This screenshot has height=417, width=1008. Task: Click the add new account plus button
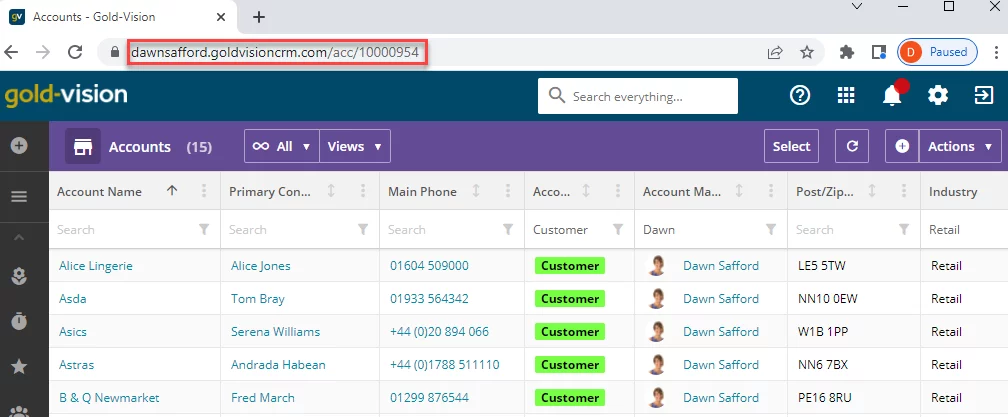(903, 146)
